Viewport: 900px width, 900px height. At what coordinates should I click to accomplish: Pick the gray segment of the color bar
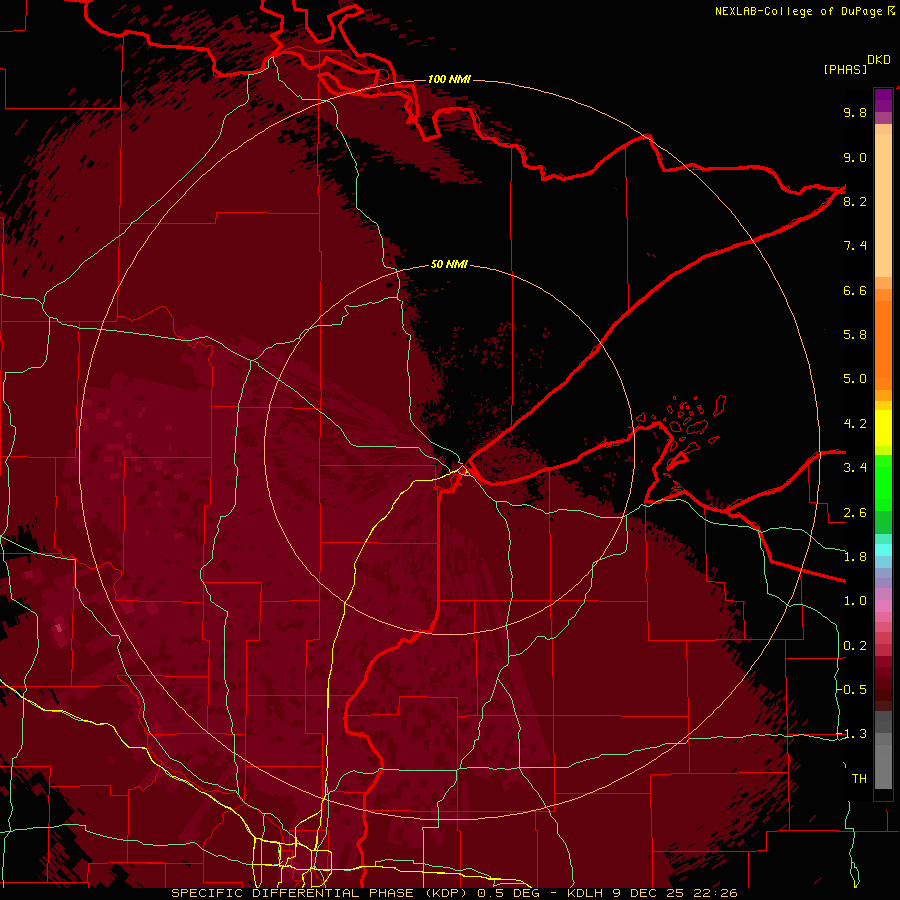pos(883,750)
